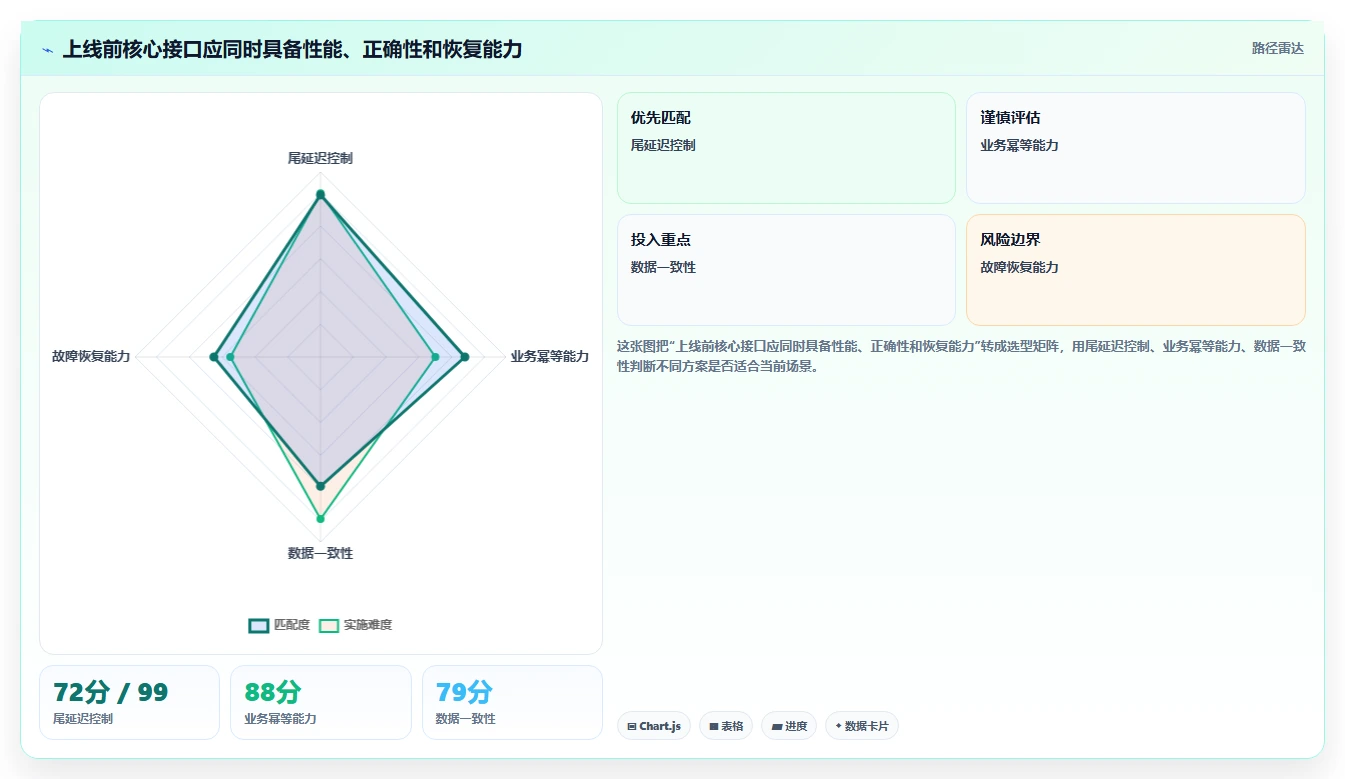Click the lightning icon beside the title

tap(48, 50)
